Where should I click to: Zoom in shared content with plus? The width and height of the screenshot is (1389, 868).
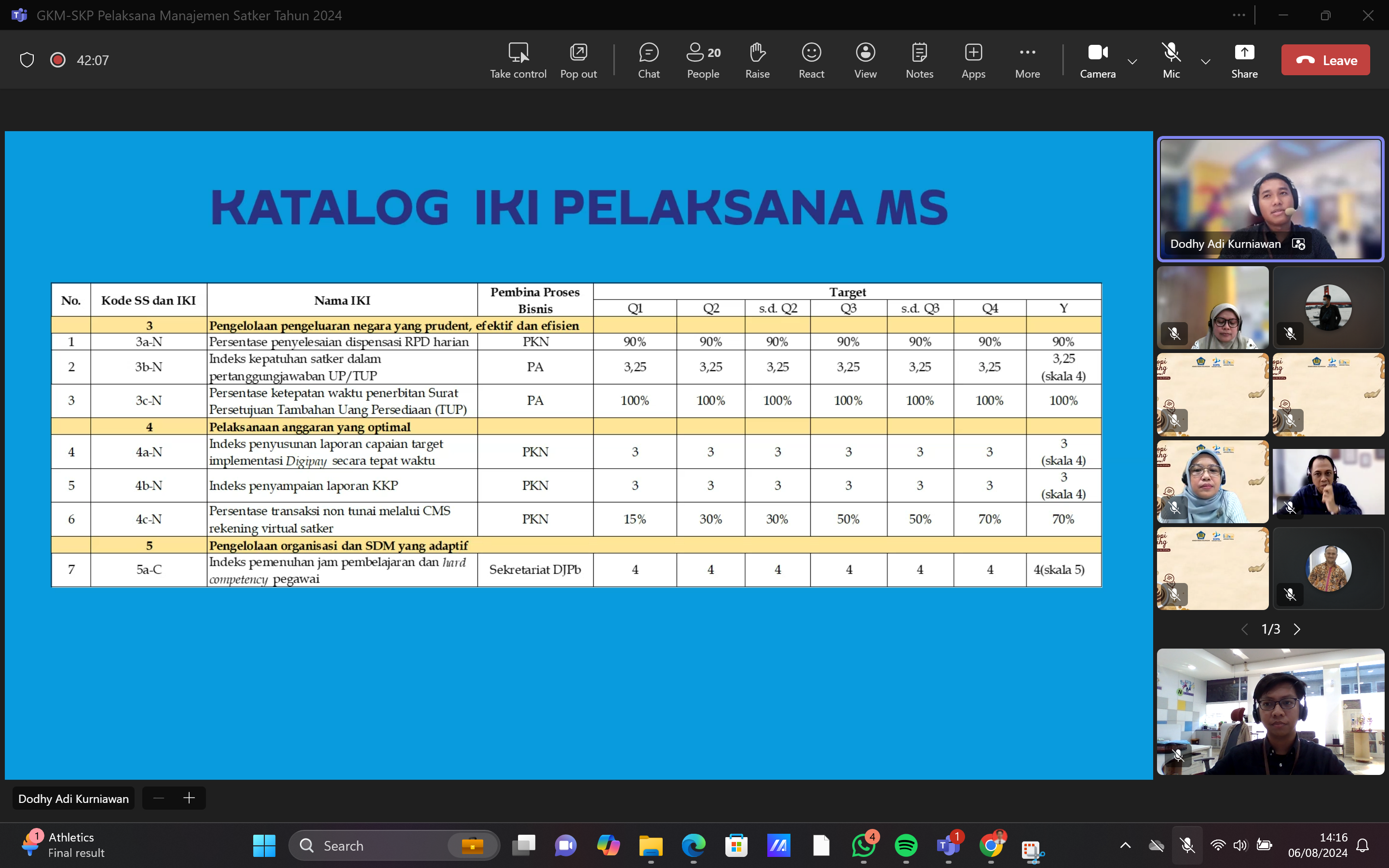coord(189,798)
